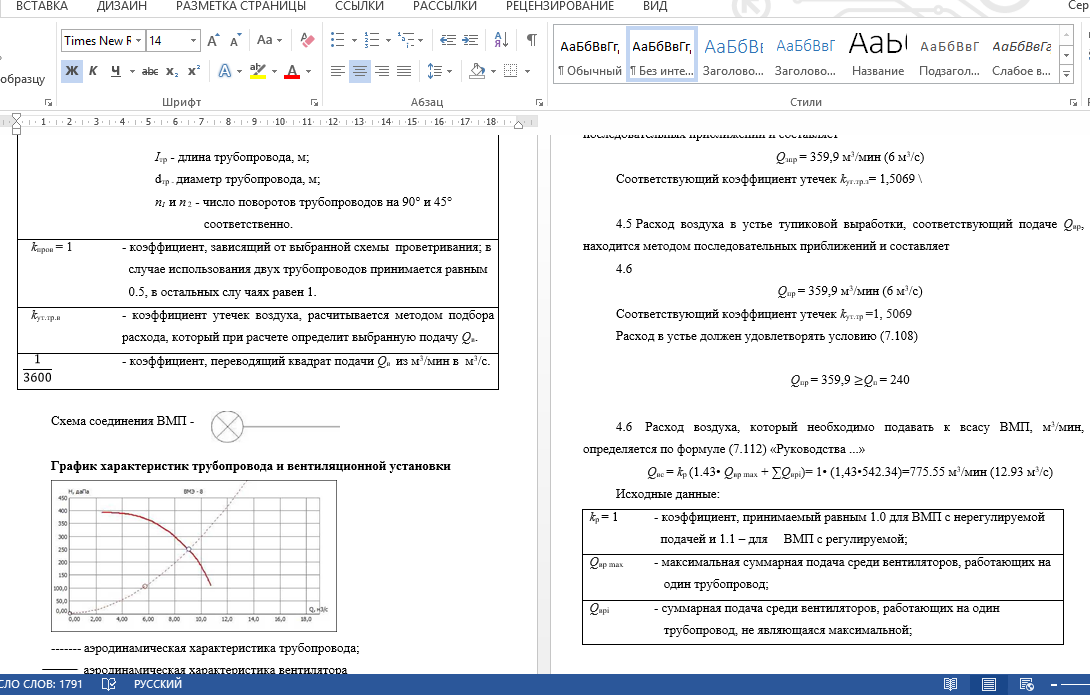Increase paragraph indent
Viewport: 1090px width, 695px height.
[x=470, y=40]
